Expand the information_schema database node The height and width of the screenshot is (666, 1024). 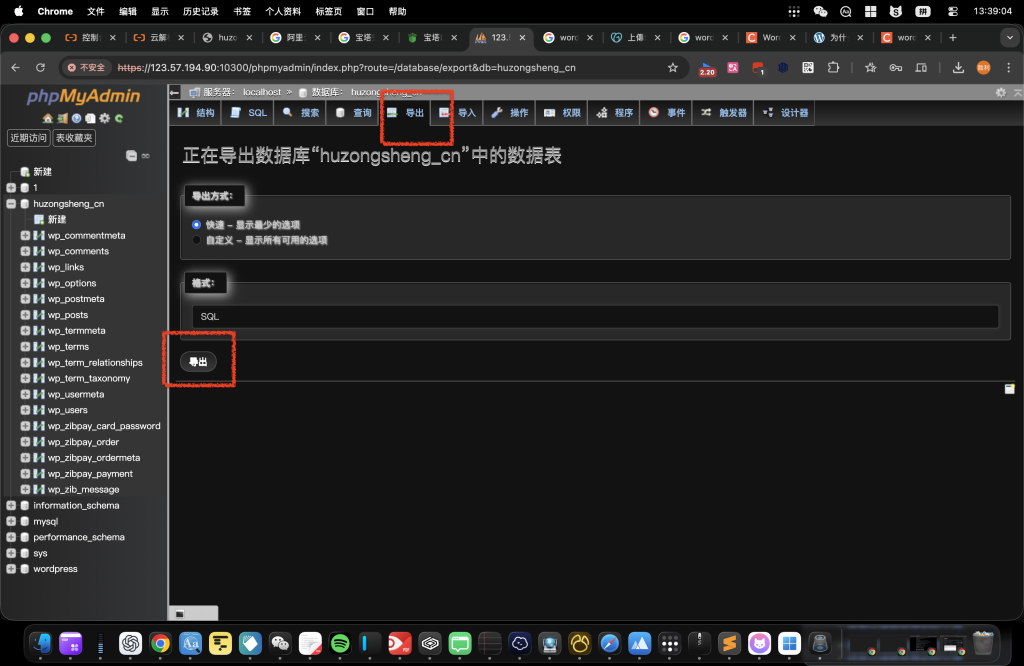(11, 506)
